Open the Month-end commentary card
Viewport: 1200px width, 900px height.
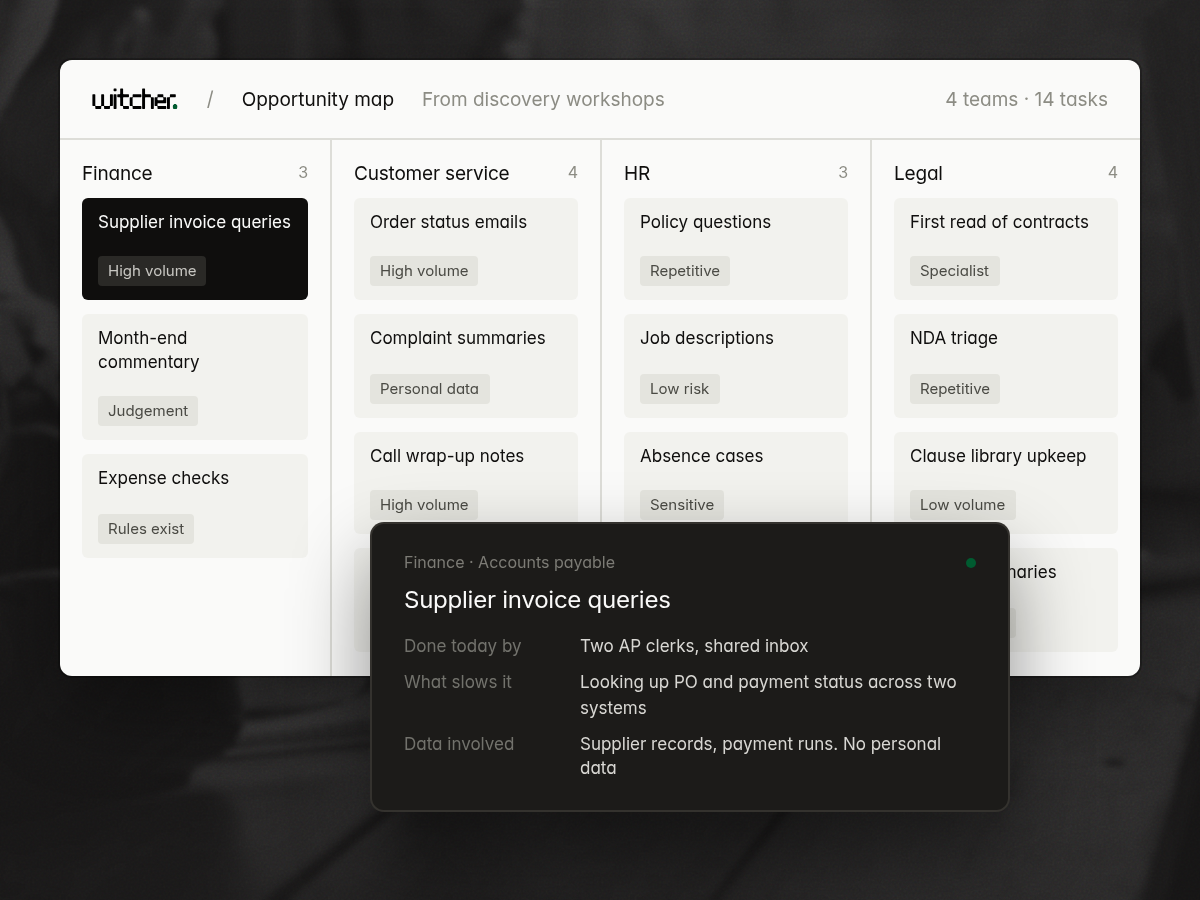(195, 377)
